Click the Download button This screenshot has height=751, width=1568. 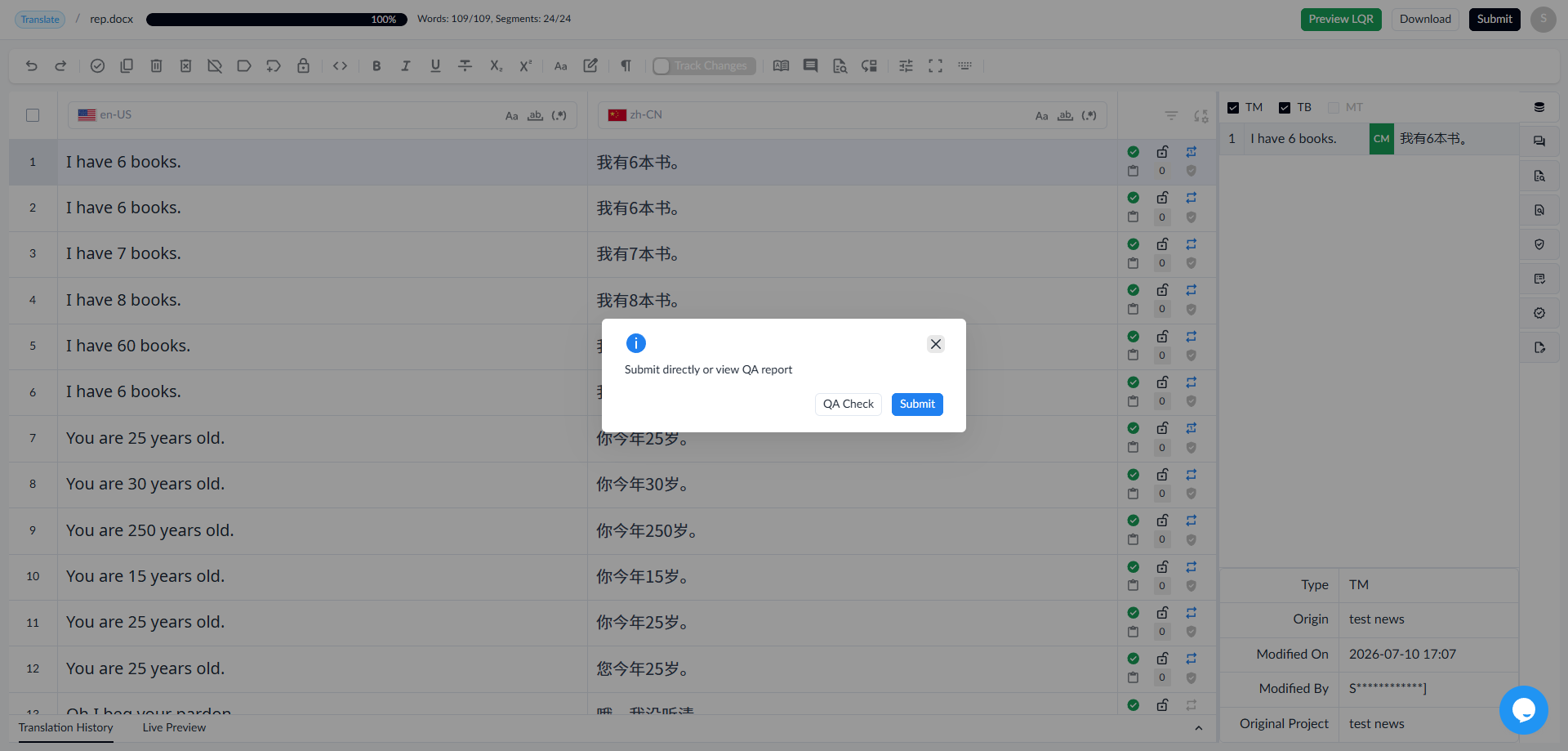click(x=1425, y=19)
